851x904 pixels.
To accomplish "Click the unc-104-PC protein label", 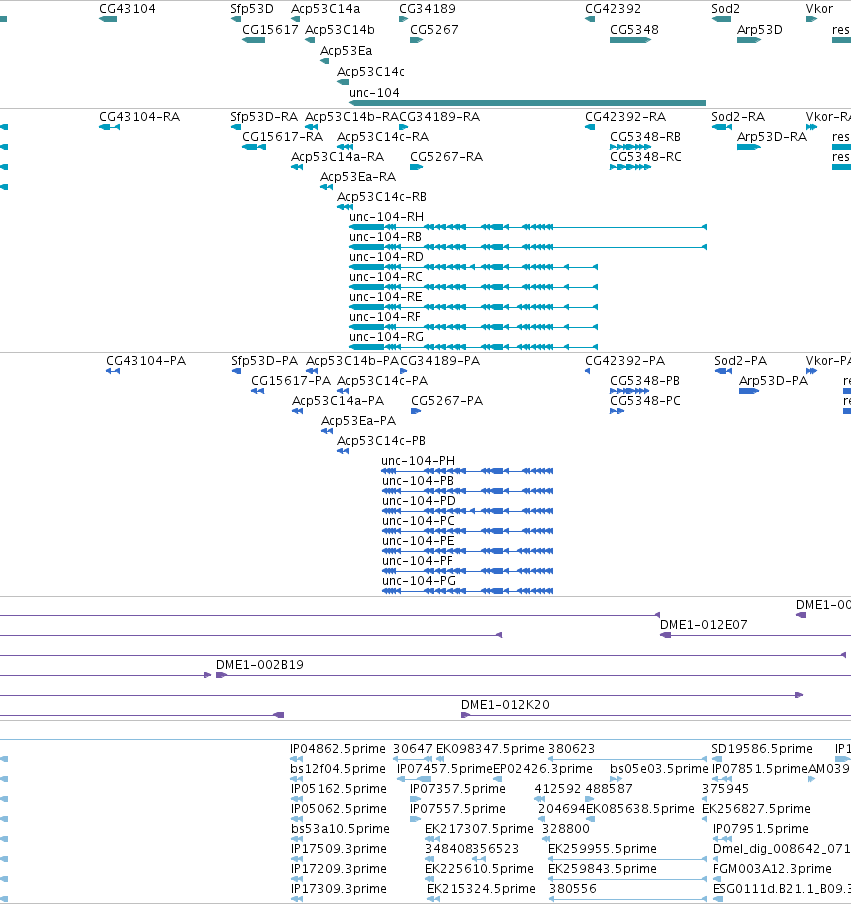I will [418, 521].
